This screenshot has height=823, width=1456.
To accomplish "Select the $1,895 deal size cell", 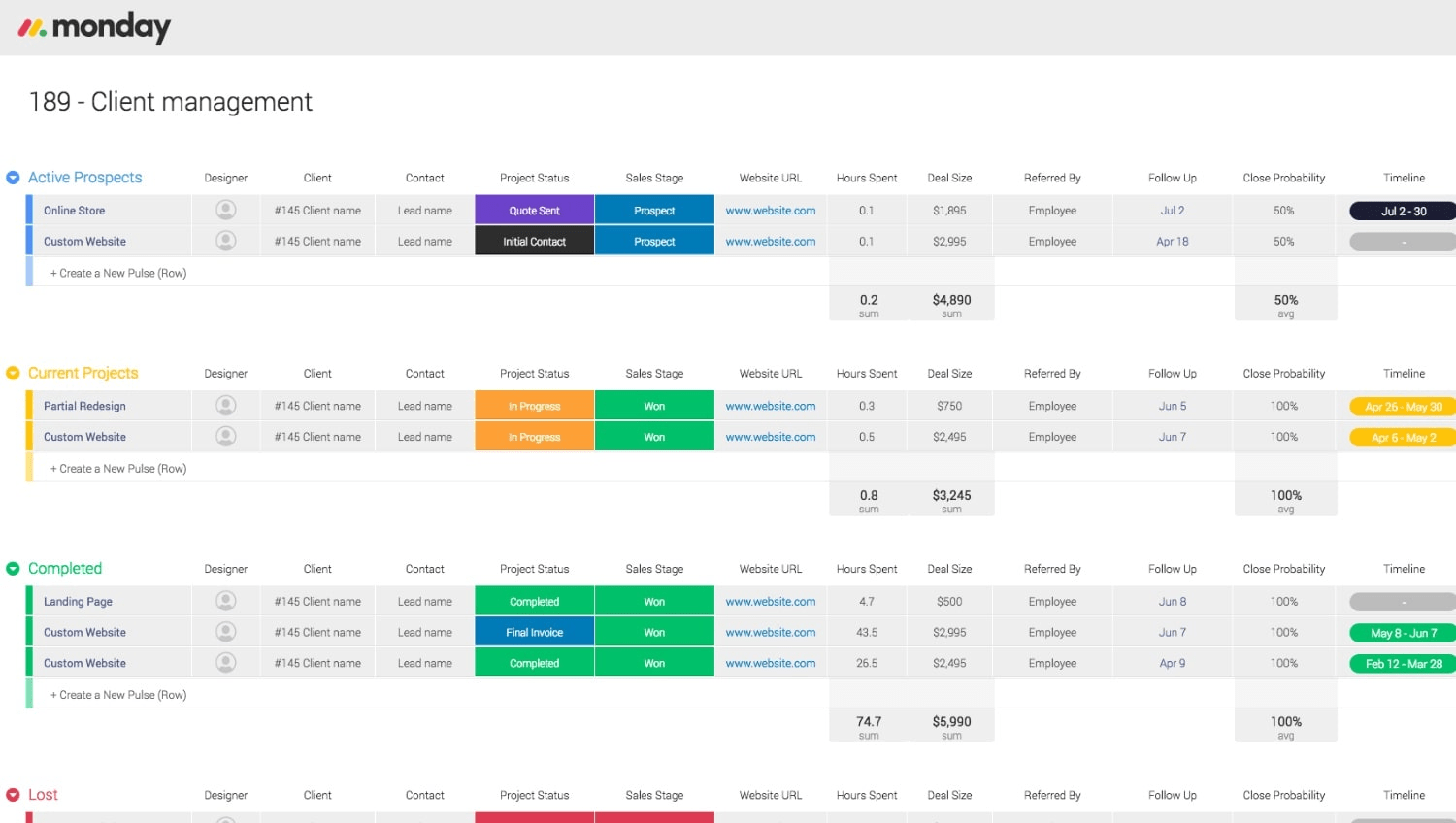I will (x=949, y=211).
